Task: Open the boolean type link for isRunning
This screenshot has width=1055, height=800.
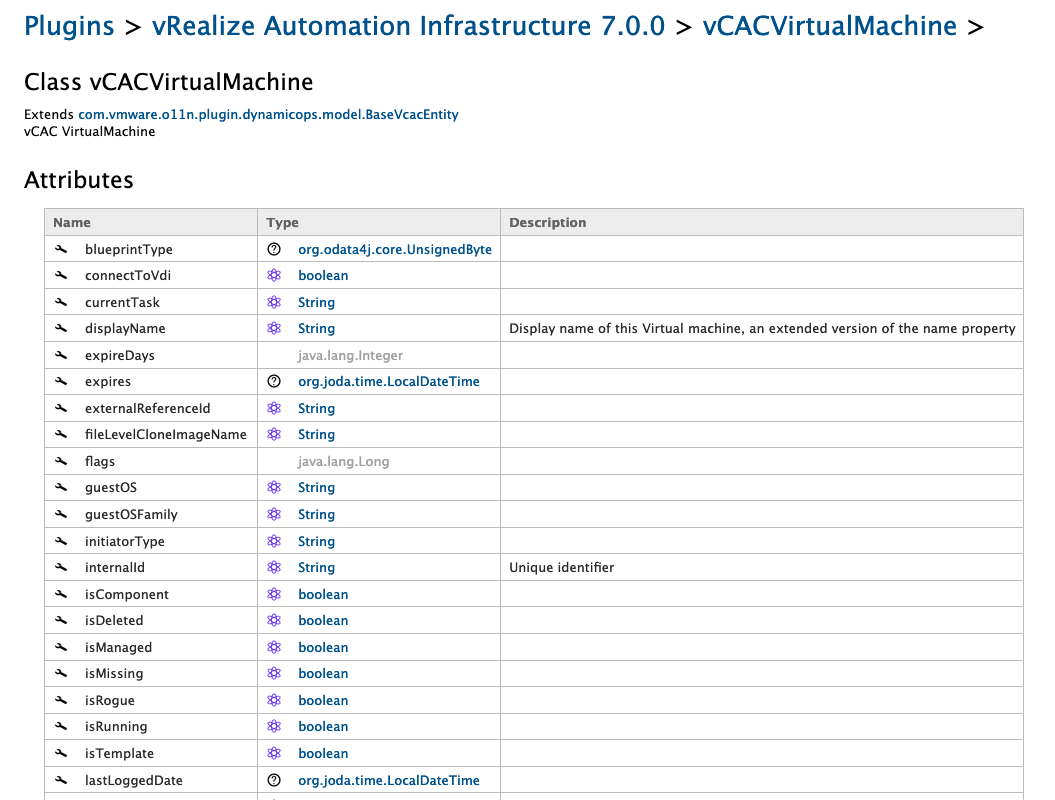Action: [x=324, y=727]
